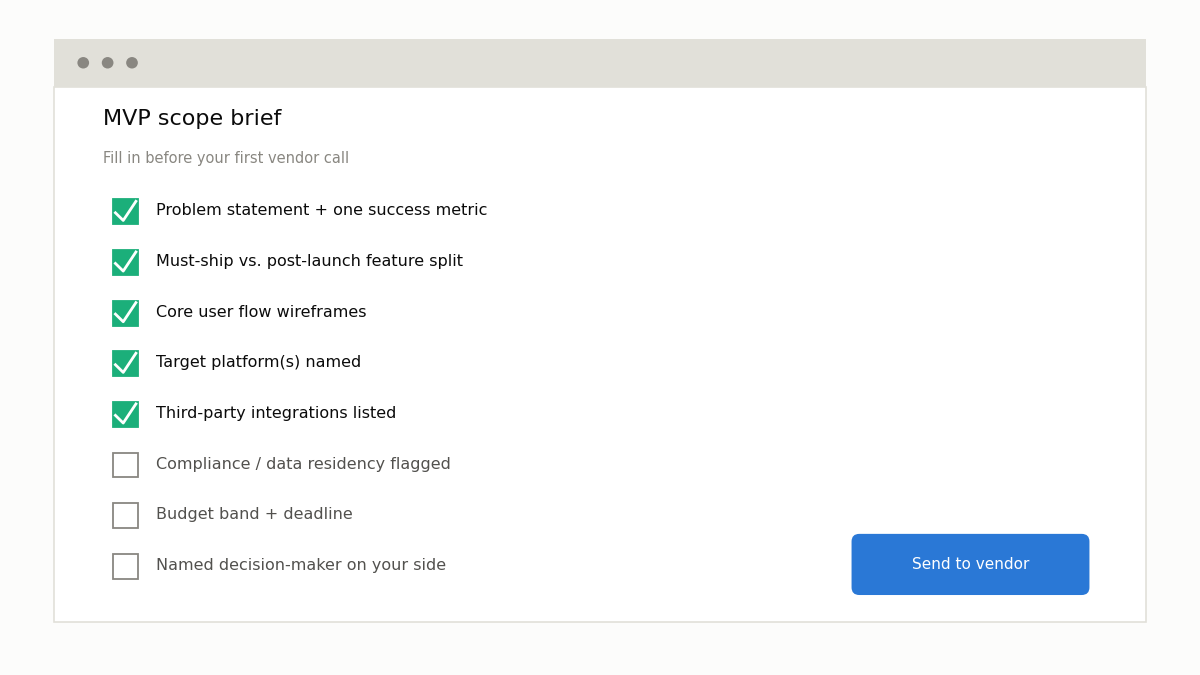Check Named decision-maker on your side

125,566
